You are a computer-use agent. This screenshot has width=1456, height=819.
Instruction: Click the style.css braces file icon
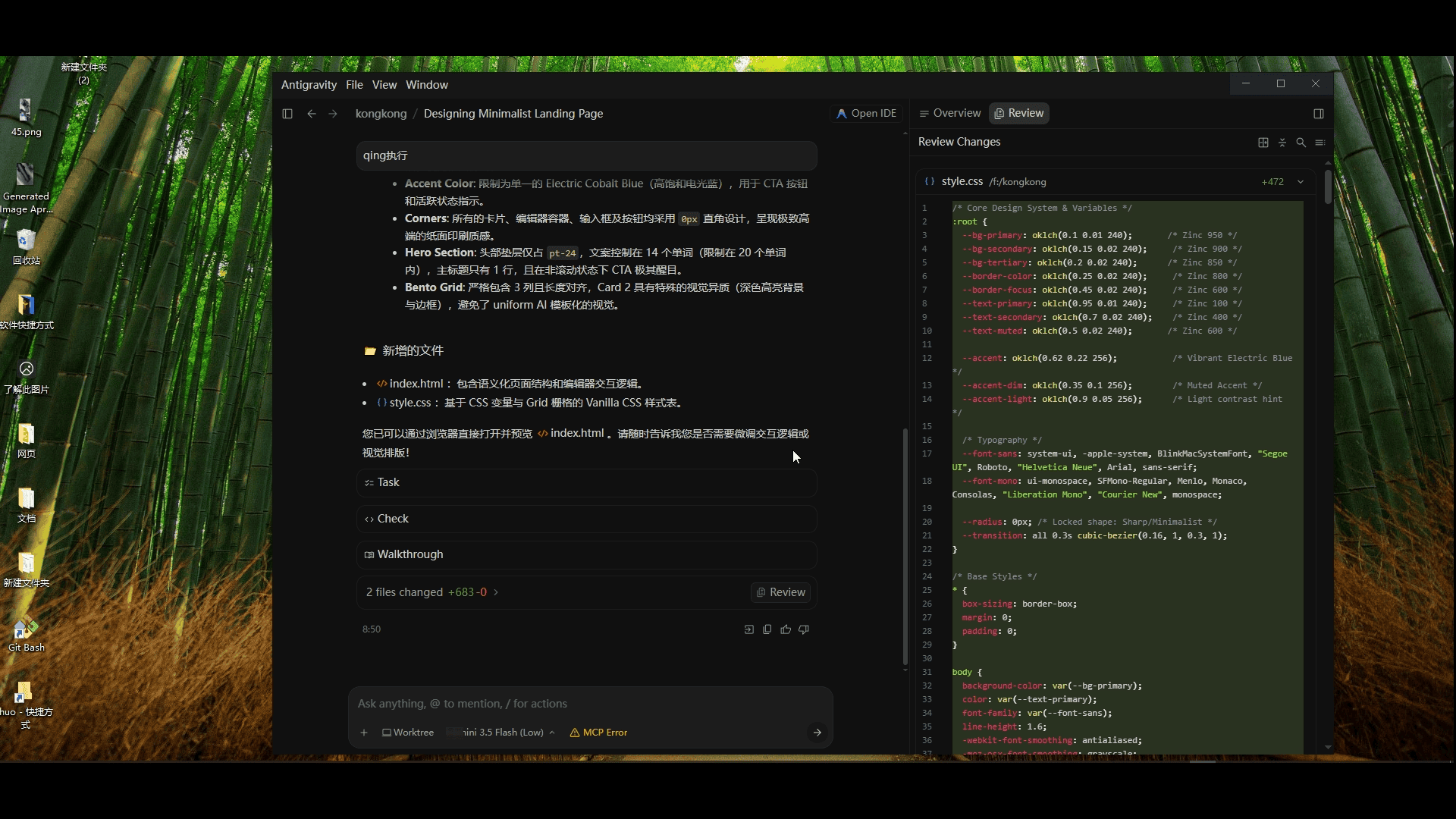[930, 182]
